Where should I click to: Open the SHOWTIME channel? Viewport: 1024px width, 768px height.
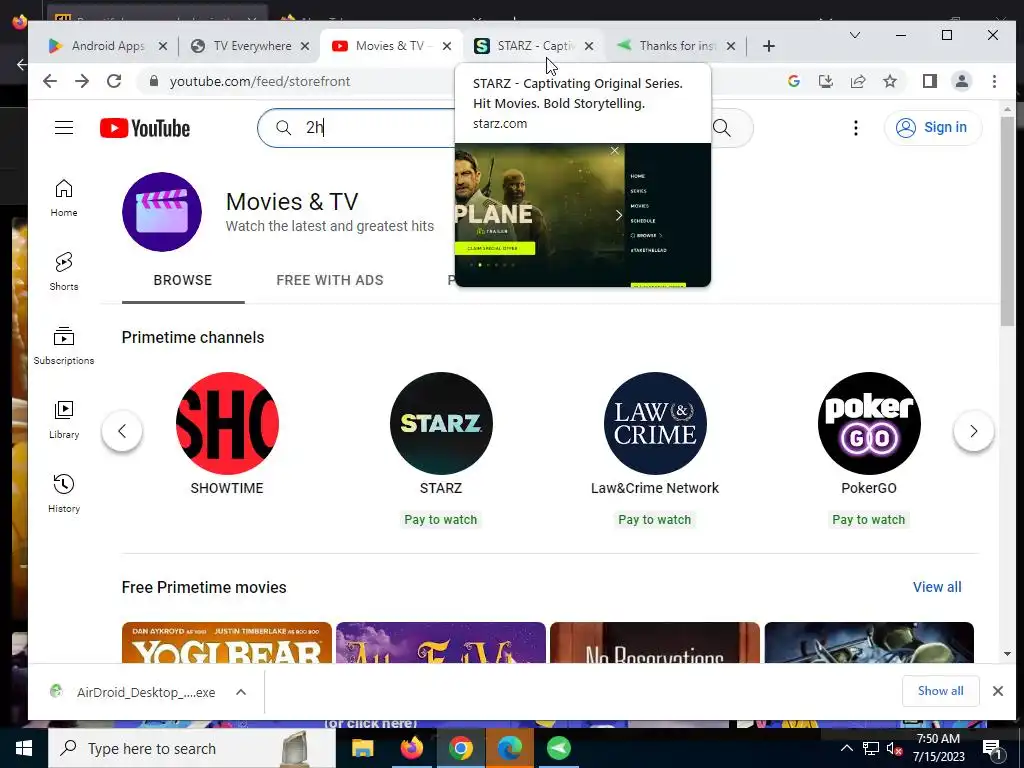227,423
